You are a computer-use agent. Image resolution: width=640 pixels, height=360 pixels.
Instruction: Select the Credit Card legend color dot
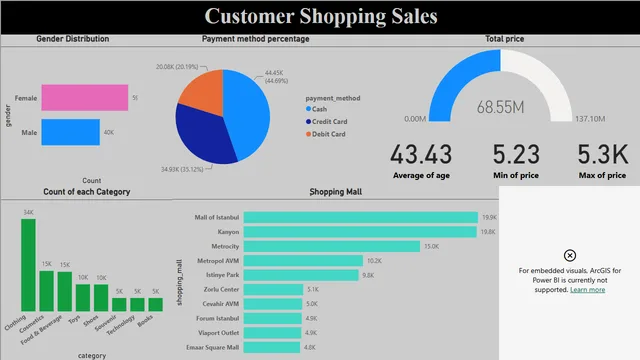tap(308, 122)
